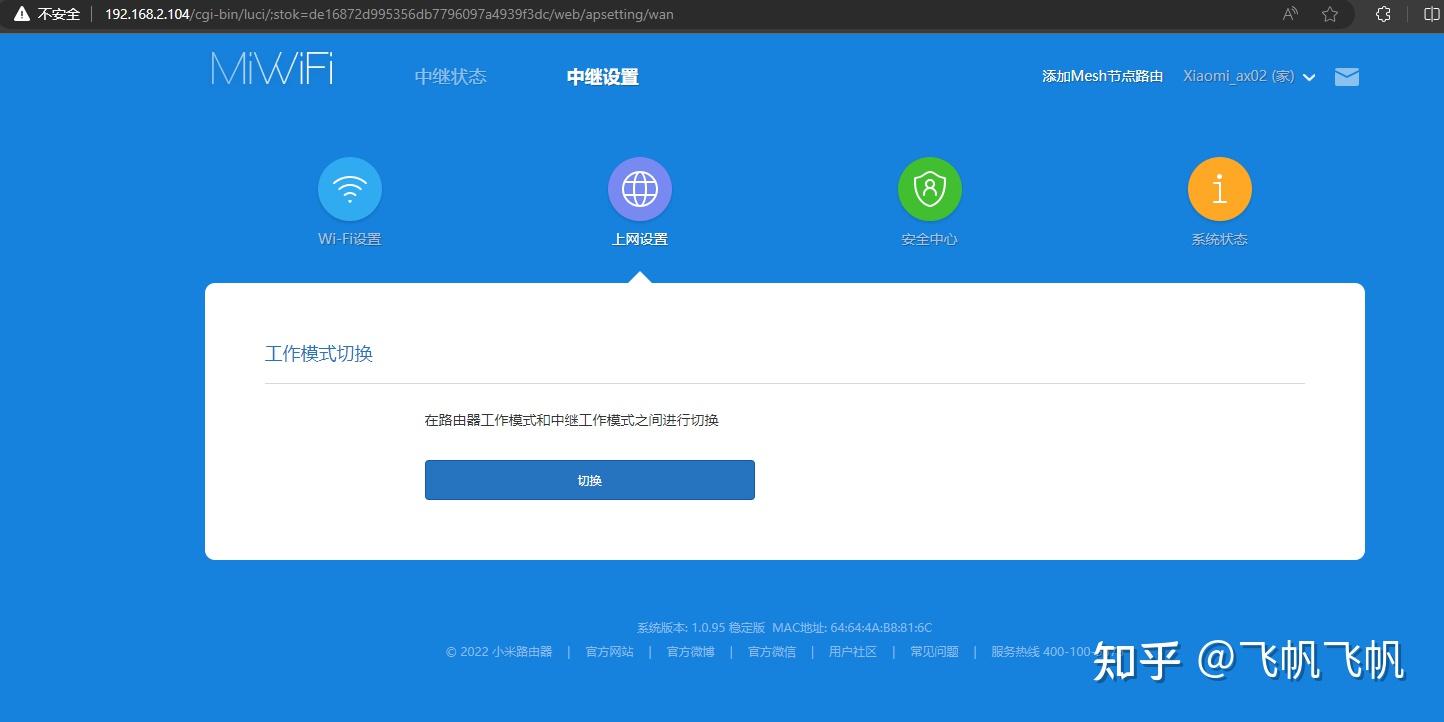
Task: Open the browser split screen icon
Action: (1432, 14)
